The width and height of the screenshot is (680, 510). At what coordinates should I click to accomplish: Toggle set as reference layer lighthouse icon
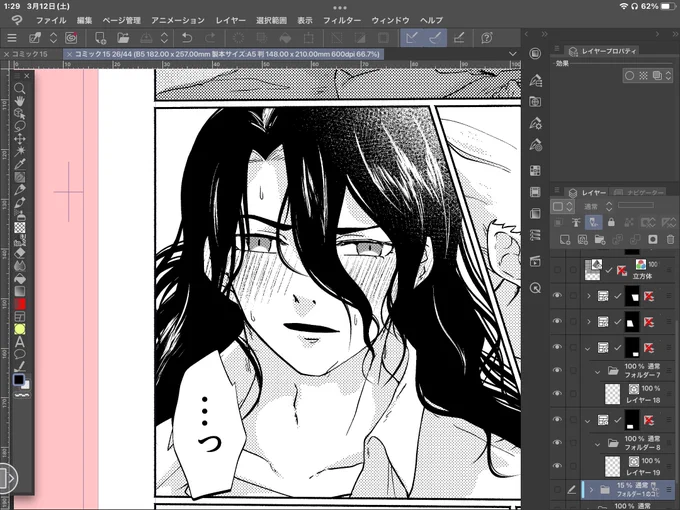click(576, 222)
